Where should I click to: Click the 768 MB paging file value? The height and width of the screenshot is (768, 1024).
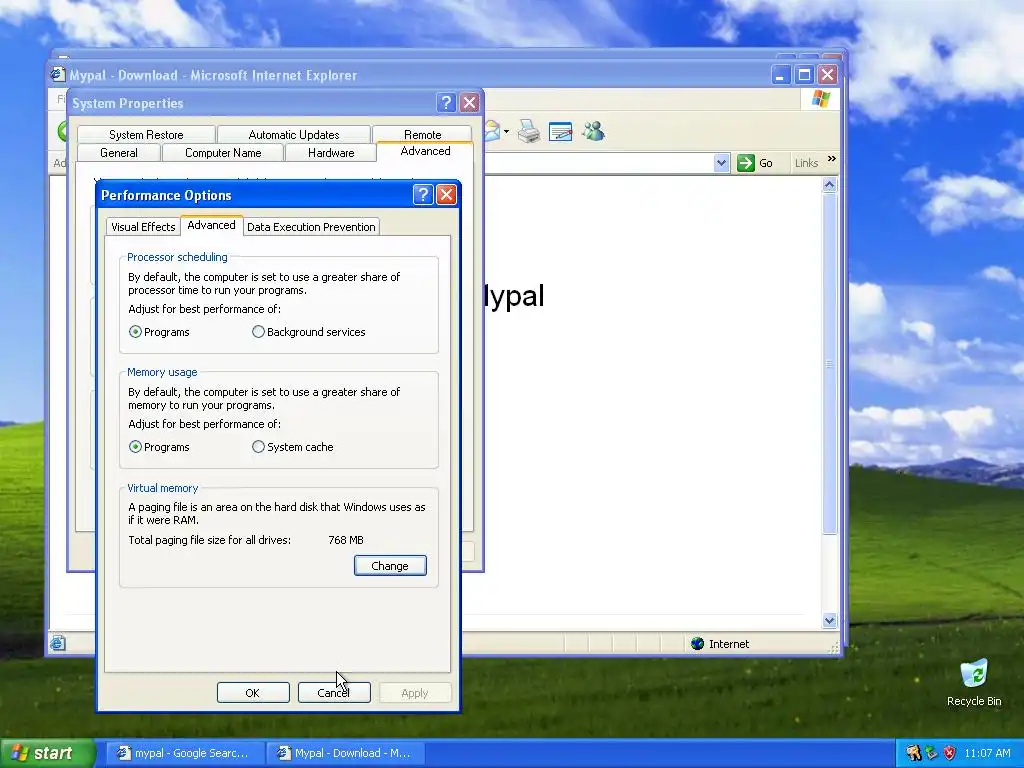(x=346, y=540)
